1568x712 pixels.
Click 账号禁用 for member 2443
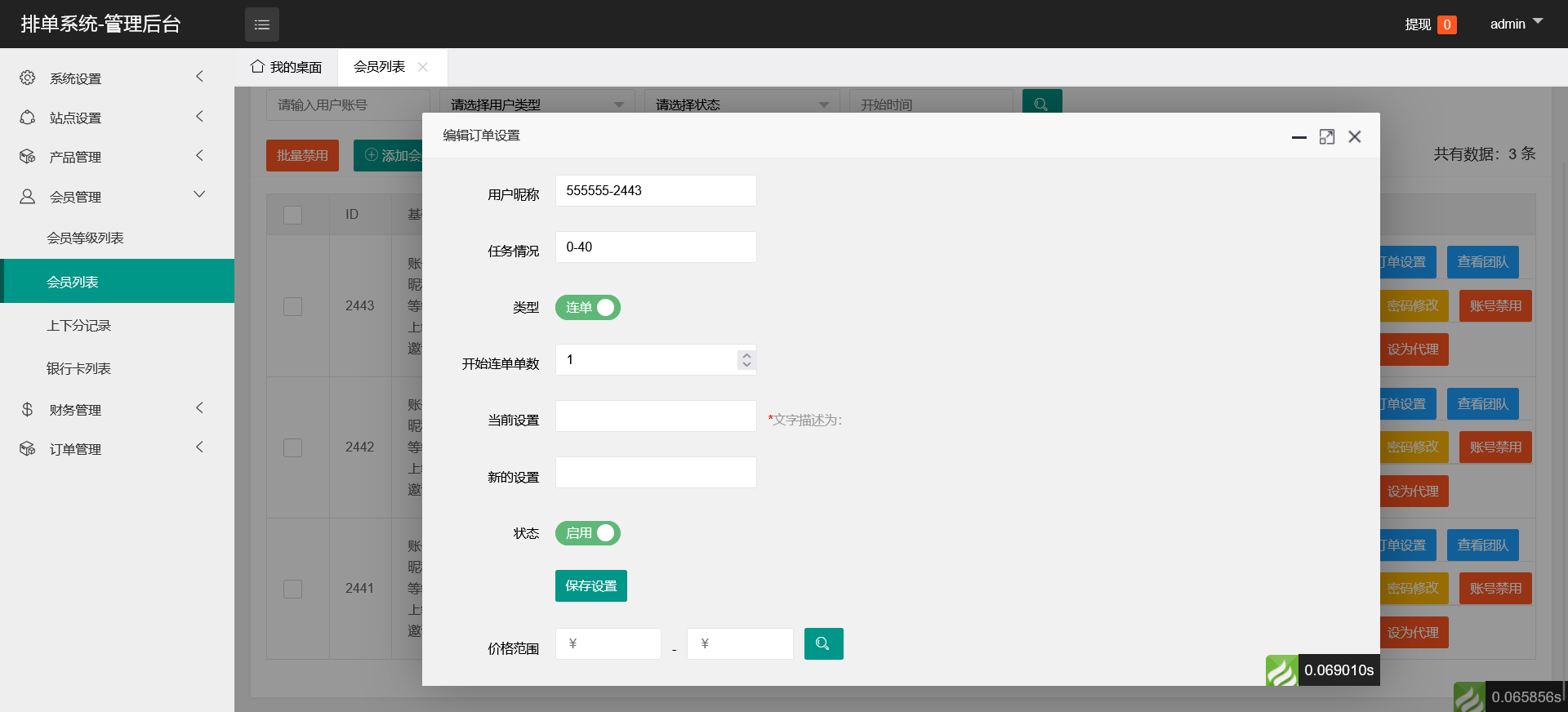click(1494, 306)
